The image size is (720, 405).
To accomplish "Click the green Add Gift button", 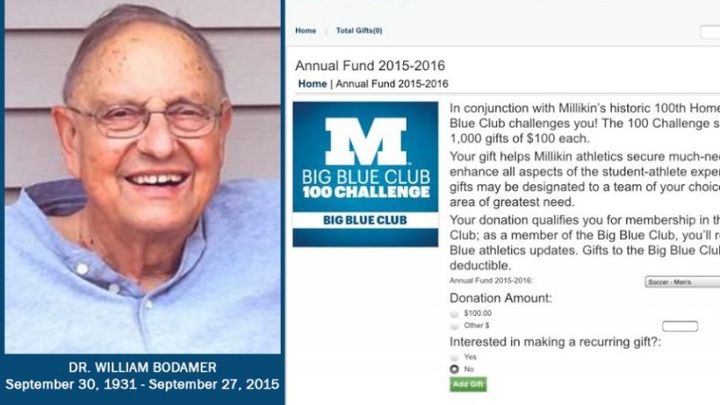I will (x=468, y=384).
